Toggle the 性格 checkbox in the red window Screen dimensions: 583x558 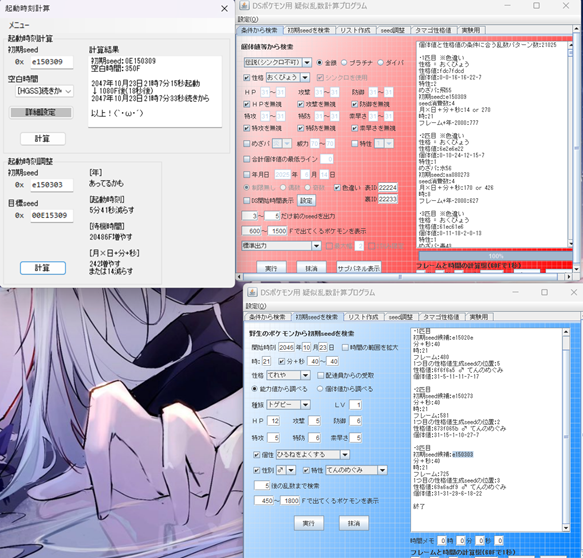pos(246,78)
